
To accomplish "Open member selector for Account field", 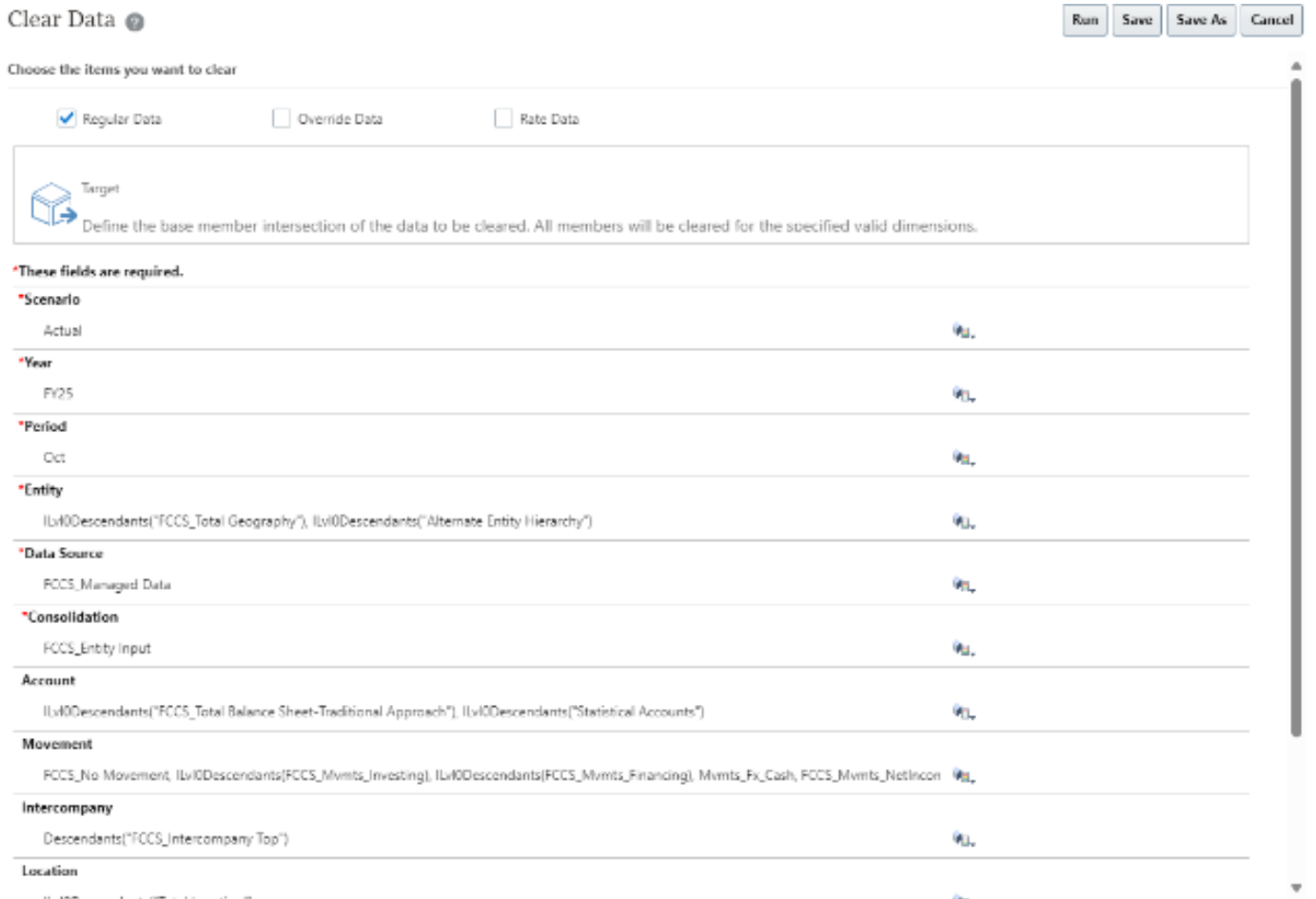I will pyautogui.click(x=963, y=712).
